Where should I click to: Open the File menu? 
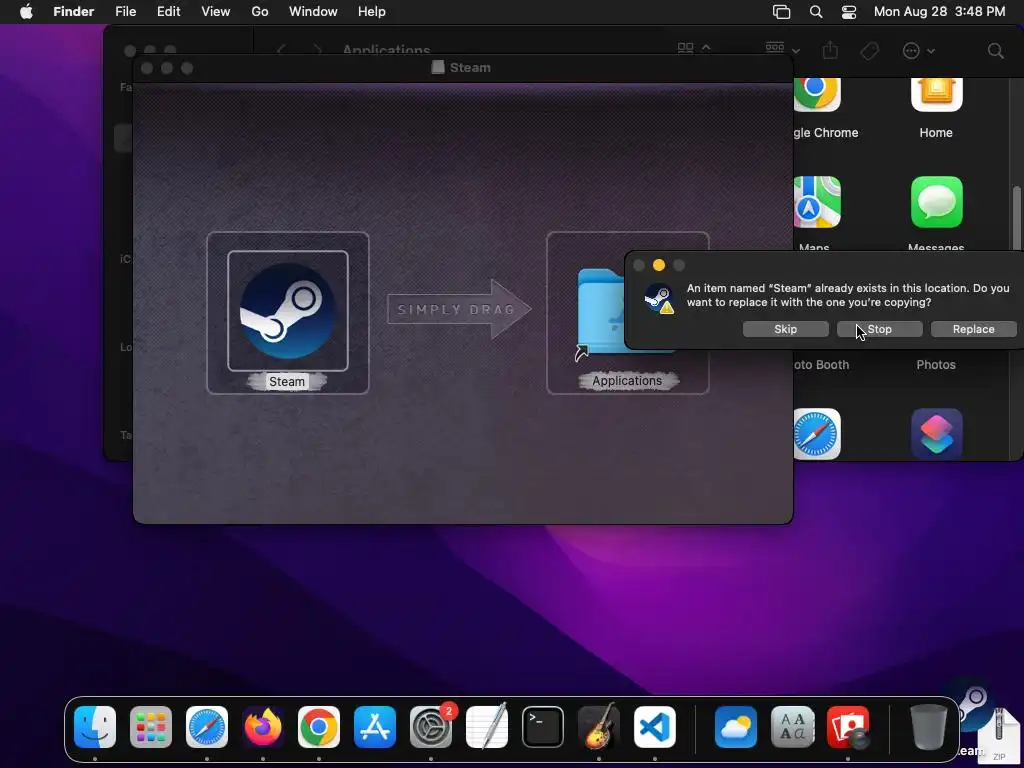(125, 12)
